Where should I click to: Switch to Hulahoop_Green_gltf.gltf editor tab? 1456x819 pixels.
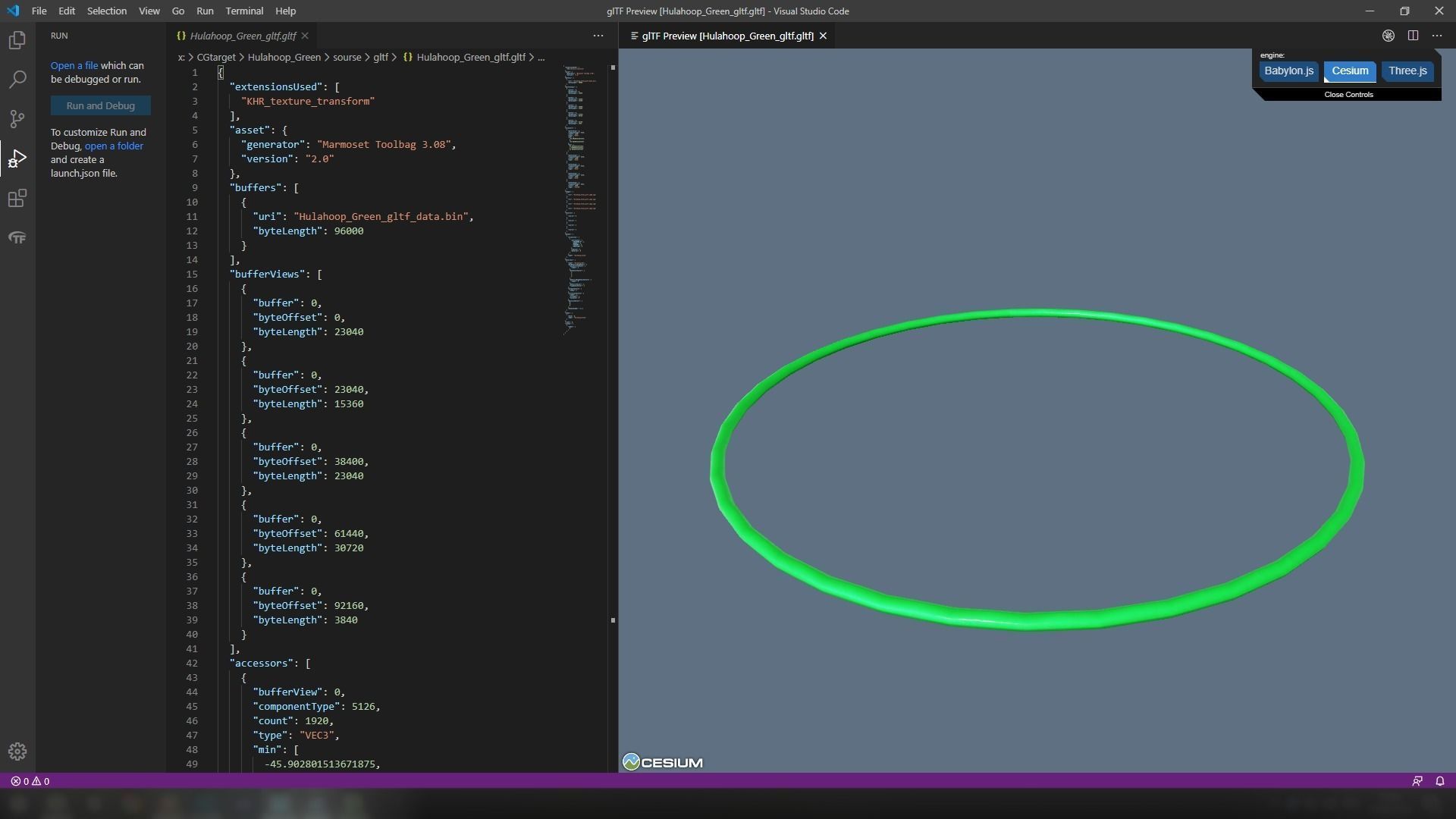243,36
